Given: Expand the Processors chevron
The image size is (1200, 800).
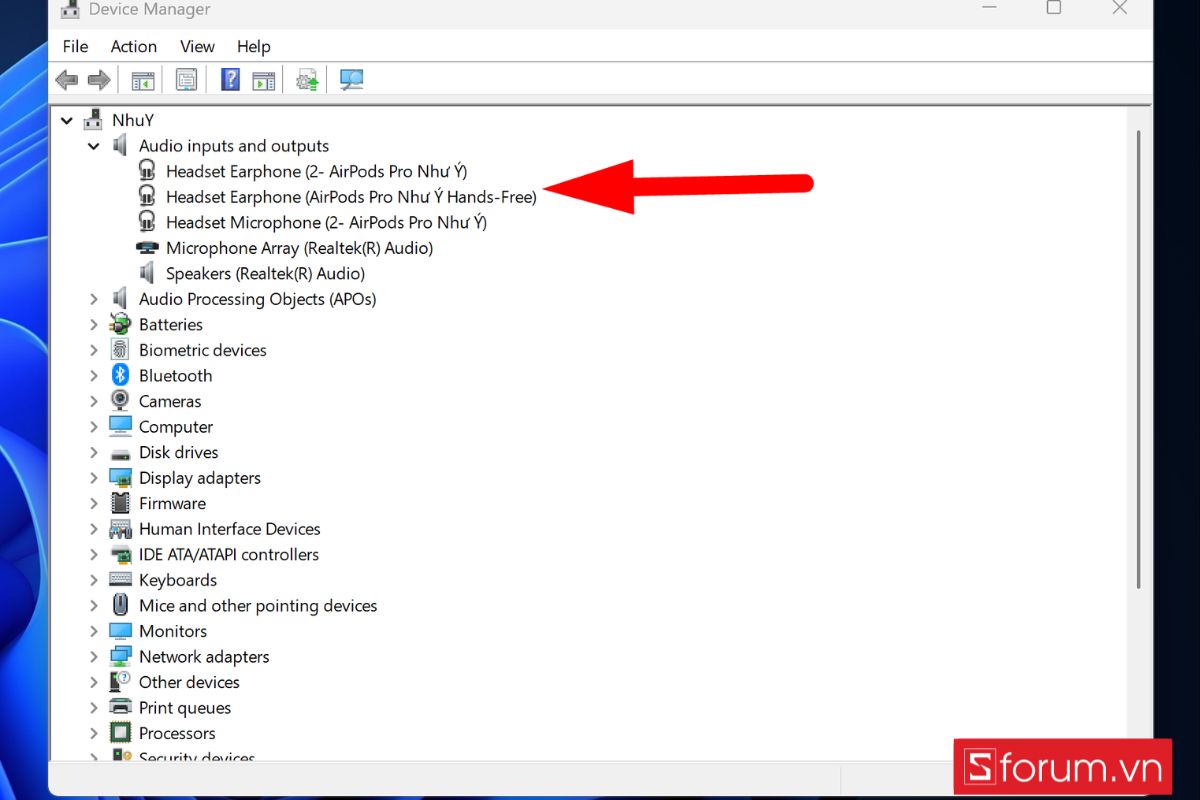Looking at the screenshot, I should point(94,733).
